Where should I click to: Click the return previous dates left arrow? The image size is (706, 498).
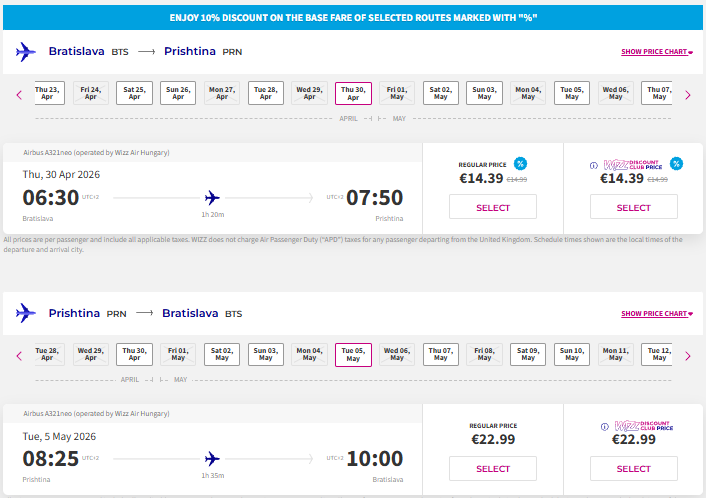[19, 356]
